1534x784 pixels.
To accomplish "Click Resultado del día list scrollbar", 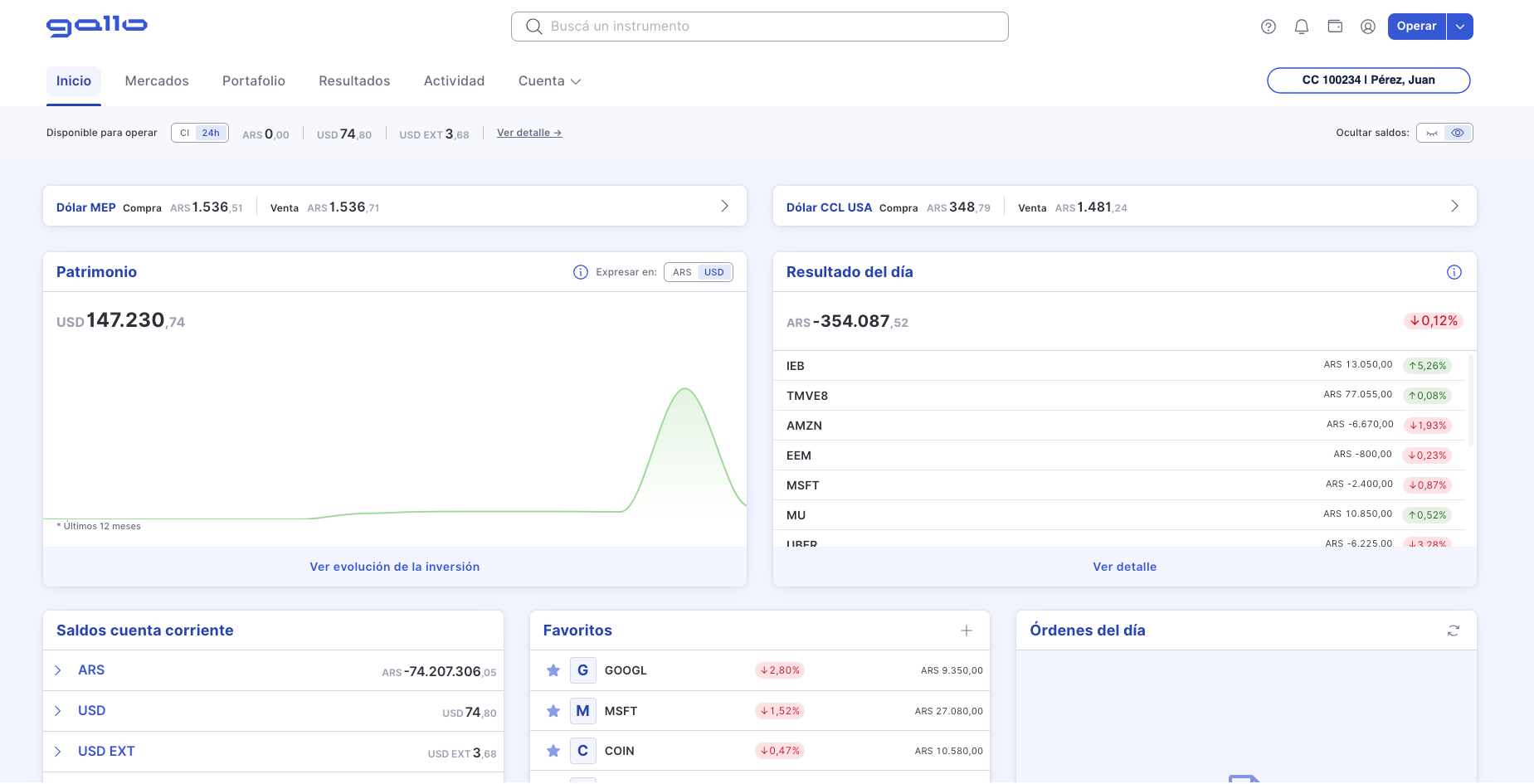I will point(1470,401).
